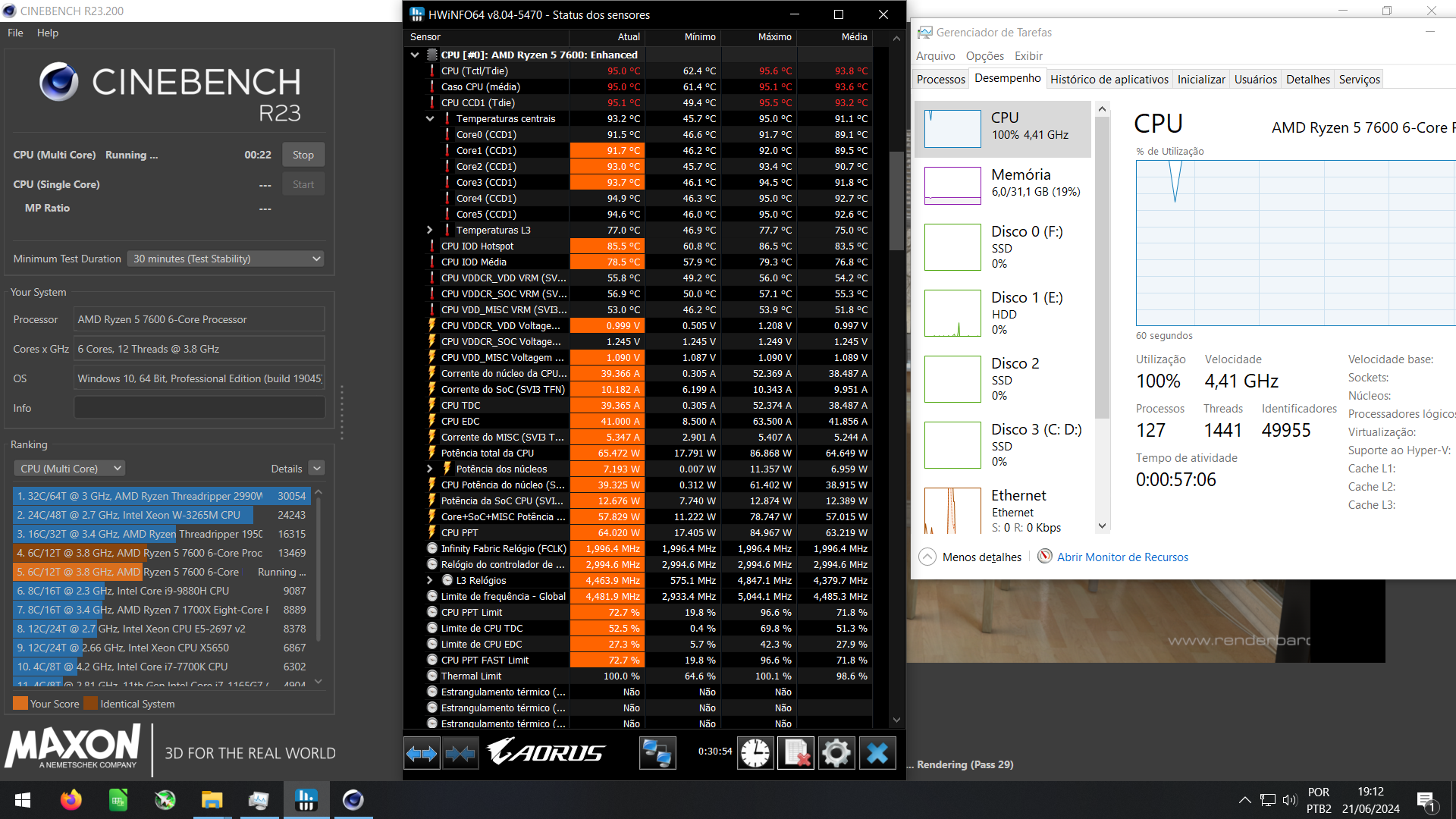The height and width of the screenshot is (819, 1456).
Task: Open HWiNFO remote network monitors icon
Action: tap(657, 753)
